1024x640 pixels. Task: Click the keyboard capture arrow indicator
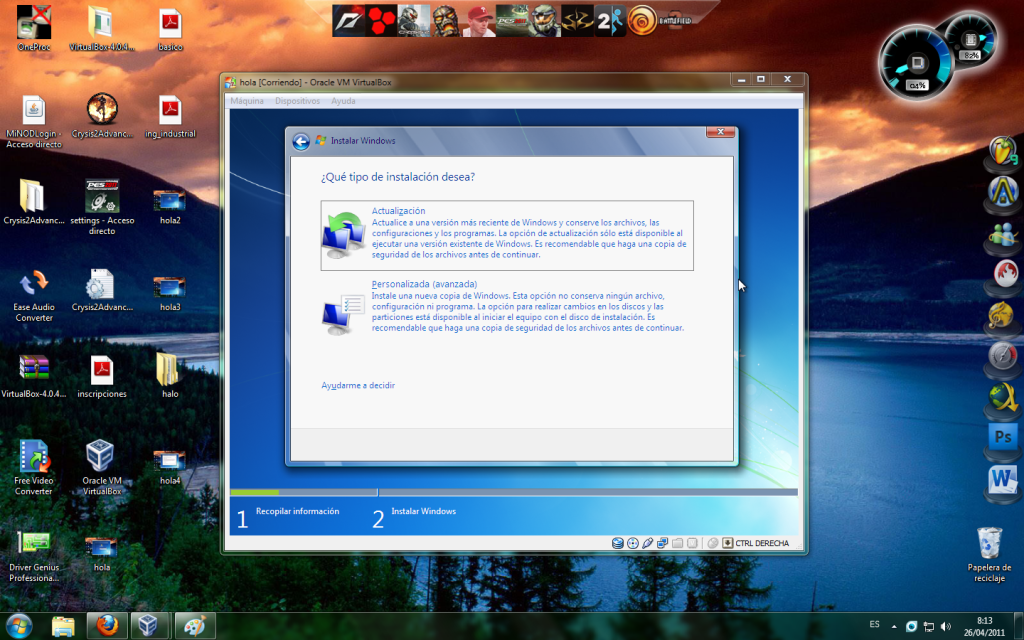click(x=728, y=543)
